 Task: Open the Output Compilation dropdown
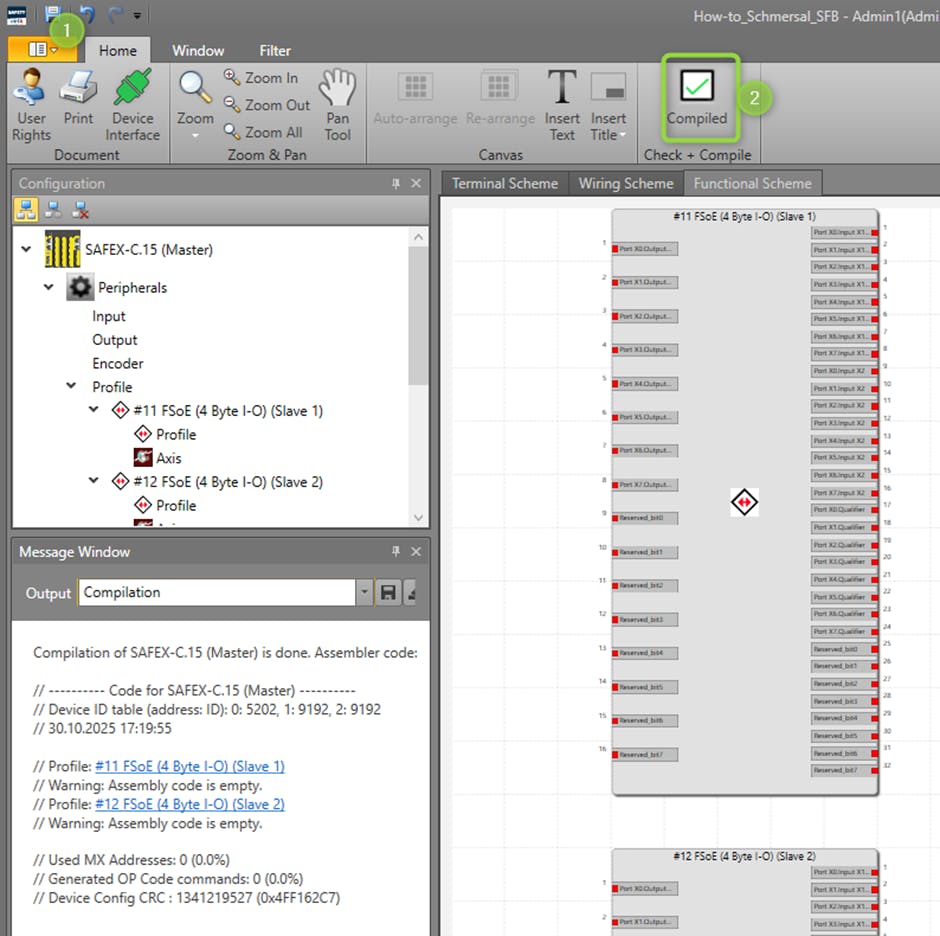(x=363, y=593)
